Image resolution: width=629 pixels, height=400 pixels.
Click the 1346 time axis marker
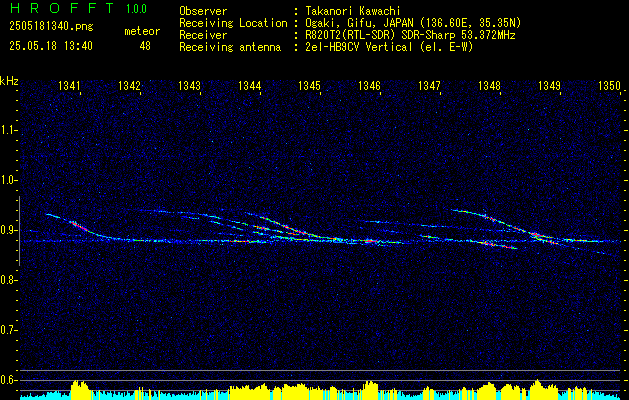pyautogui.click(x=369, y=86)
